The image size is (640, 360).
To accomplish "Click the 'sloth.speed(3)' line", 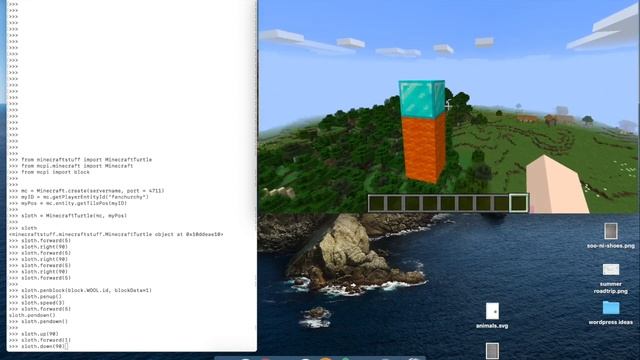I will pos(43,303).
